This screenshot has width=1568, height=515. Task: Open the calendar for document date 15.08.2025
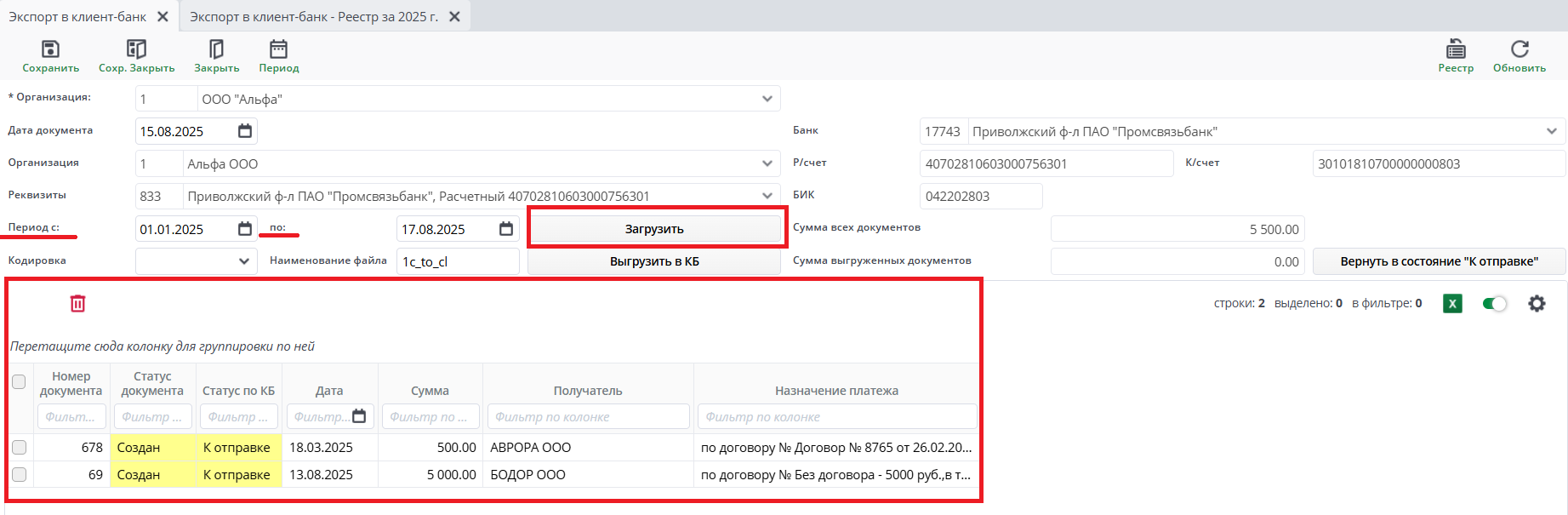(245, 131)
